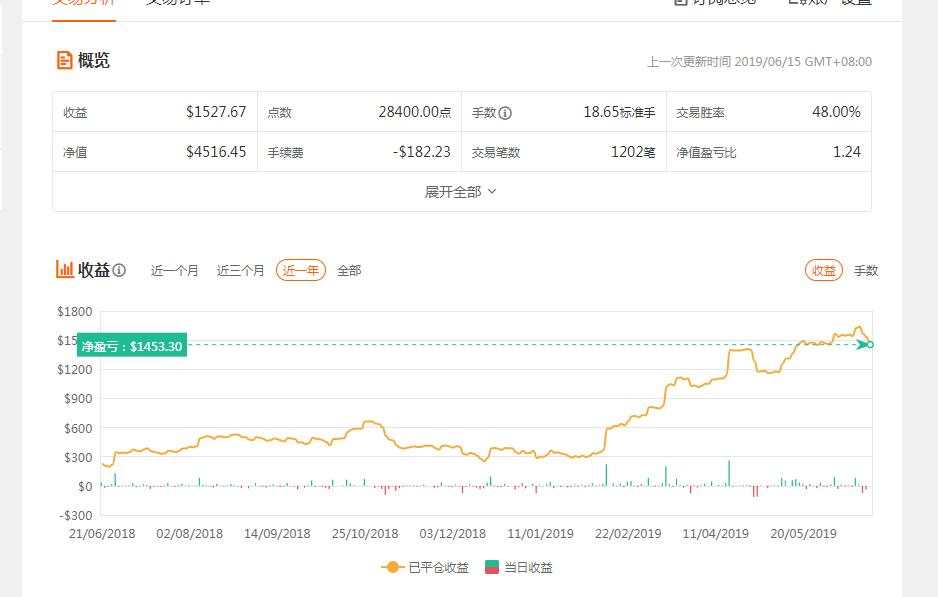
Task: Select the 近三个月 time range
Action: pos(240,270)
